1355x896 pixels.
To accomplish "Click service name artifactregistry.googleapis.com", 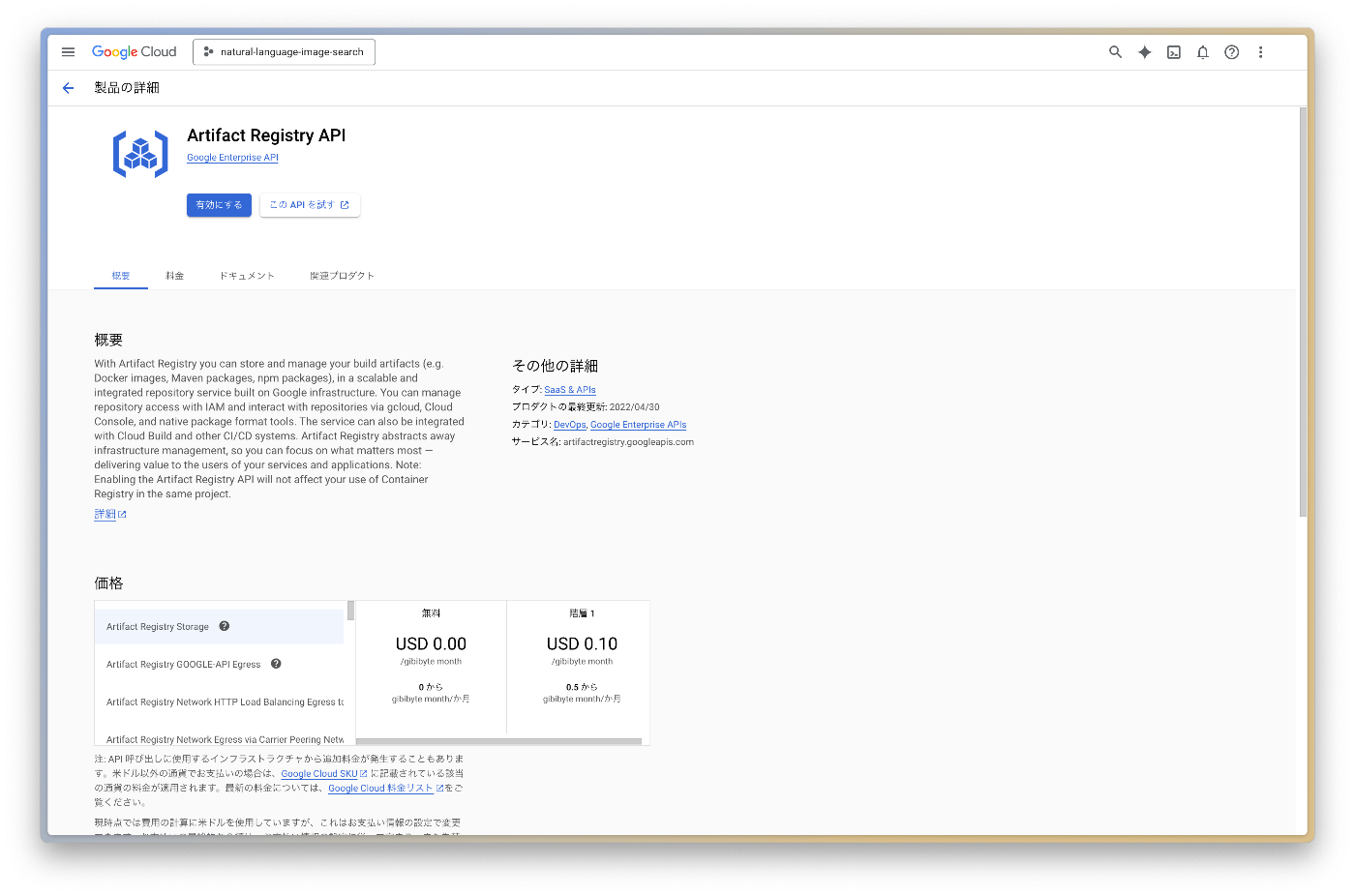I will [x=628, y=442].
